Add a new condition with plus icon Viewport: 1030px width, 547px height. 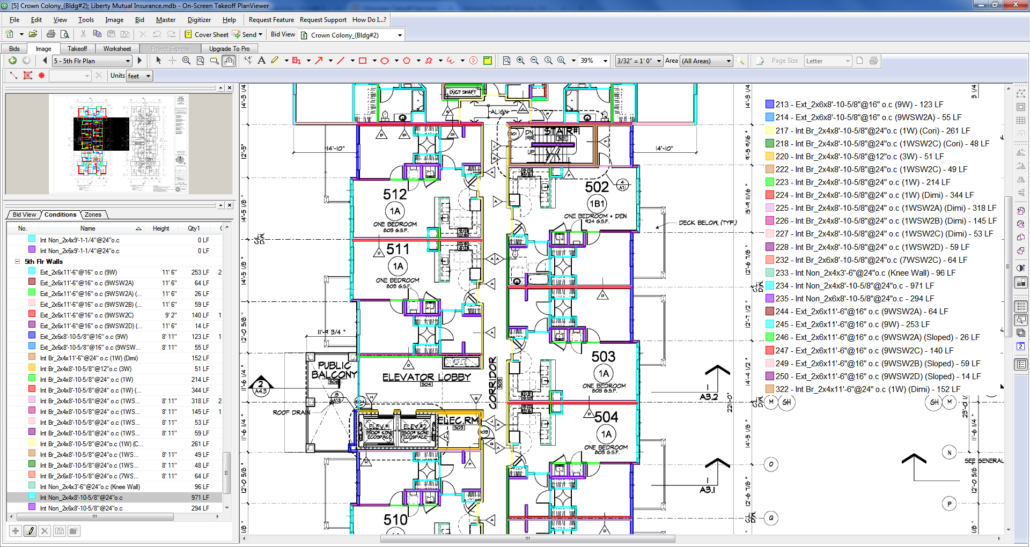(15, 530)
